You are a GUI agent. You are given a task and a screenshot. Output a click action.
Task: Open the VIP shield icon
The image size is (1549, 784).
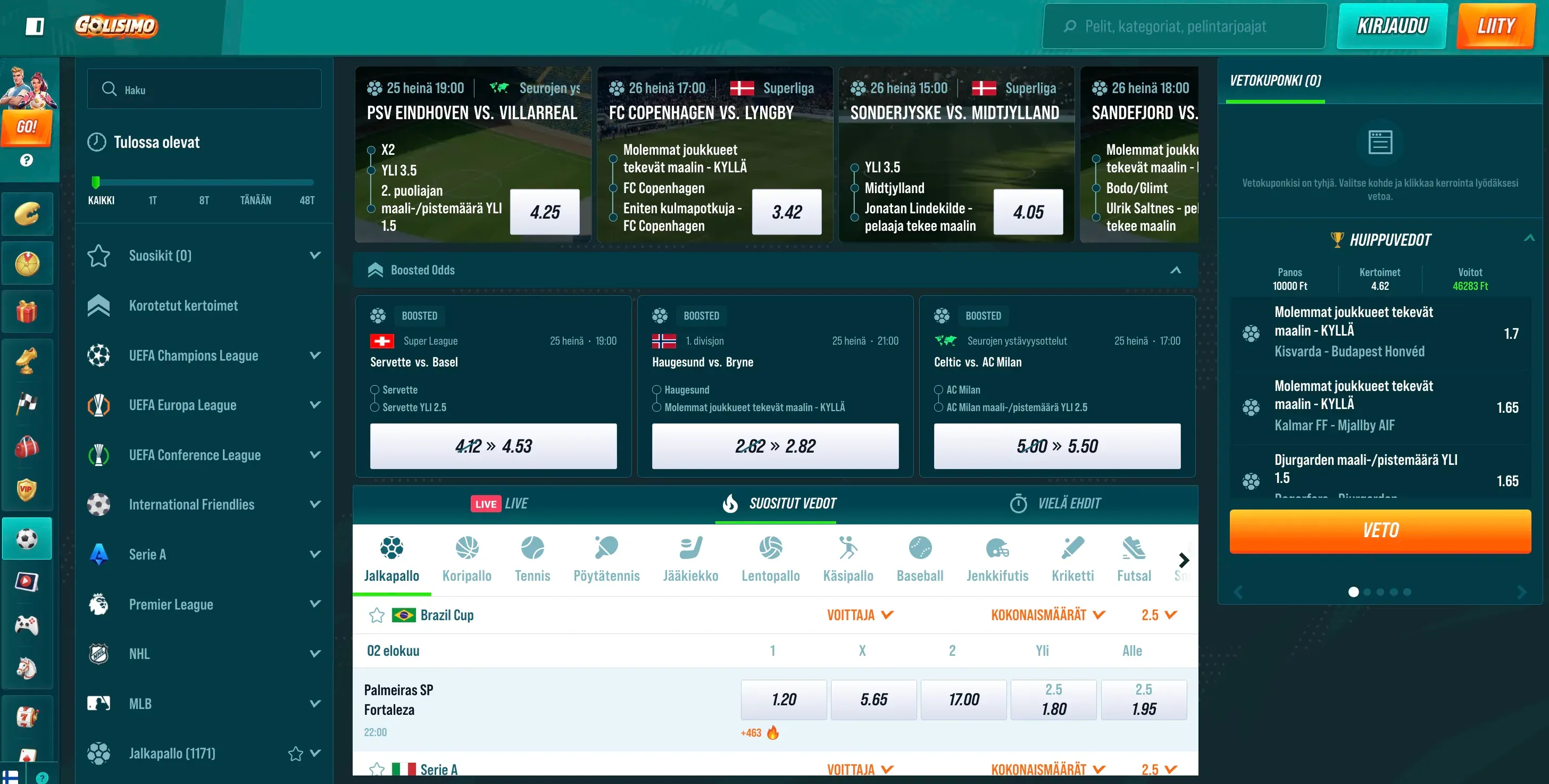pos(27,490)
